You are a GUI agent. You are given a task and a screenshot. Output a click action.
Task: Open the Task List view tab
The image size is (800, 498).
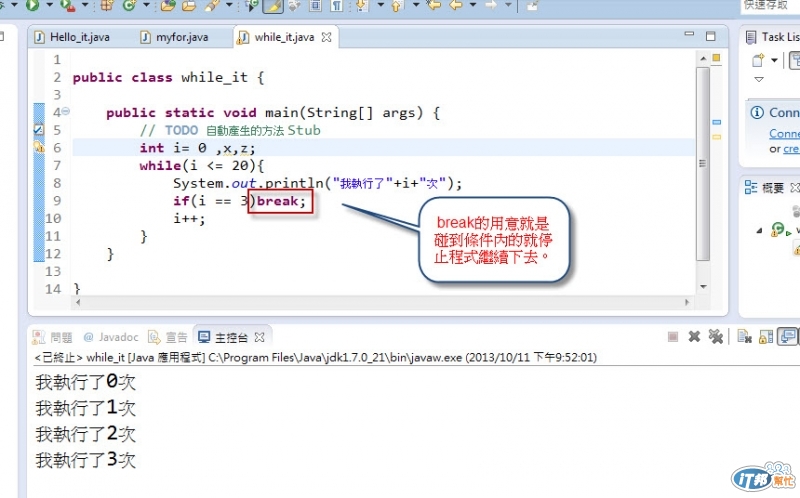pos(772,37)
